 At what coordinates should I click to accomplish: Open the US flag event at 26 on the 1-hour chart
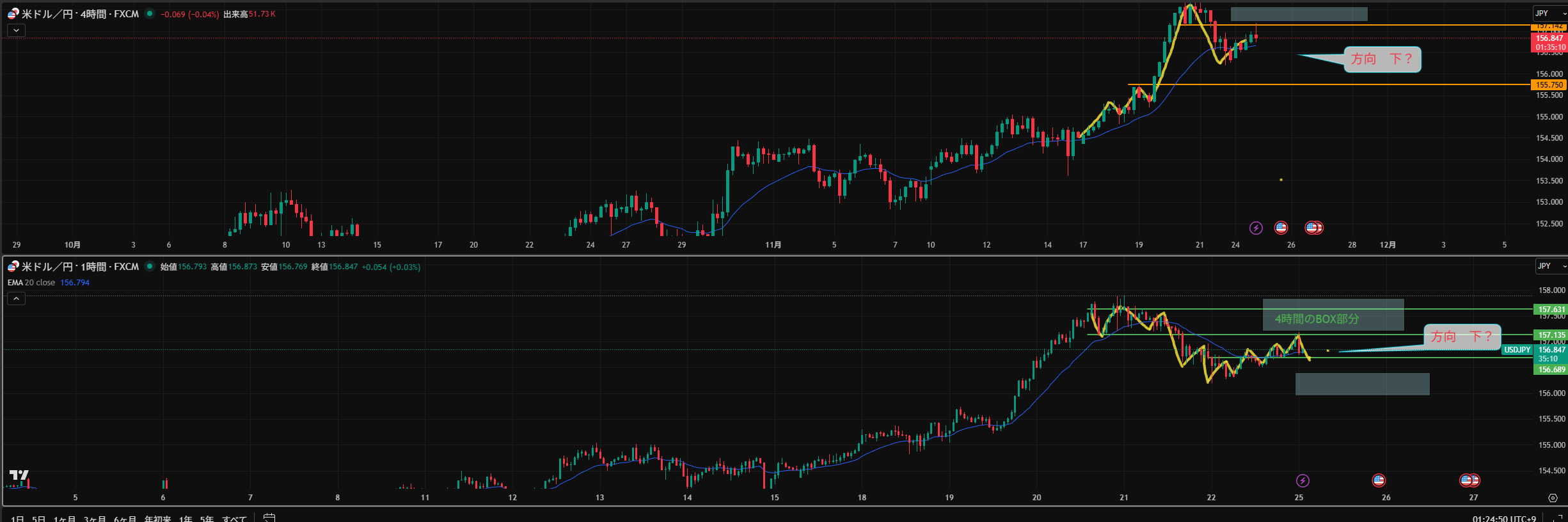tap(1379, 480)
